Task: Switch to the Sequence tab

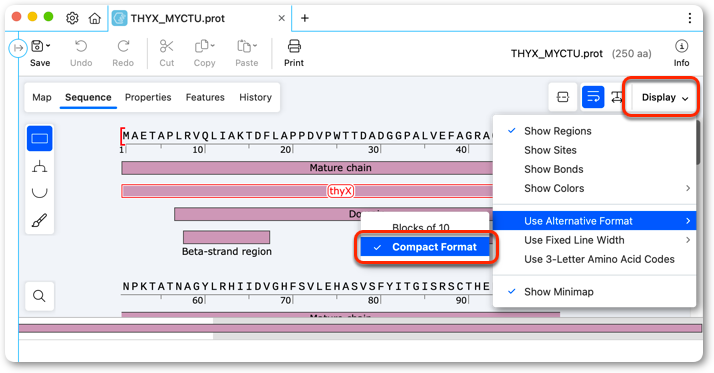Action: coord(88,97)
